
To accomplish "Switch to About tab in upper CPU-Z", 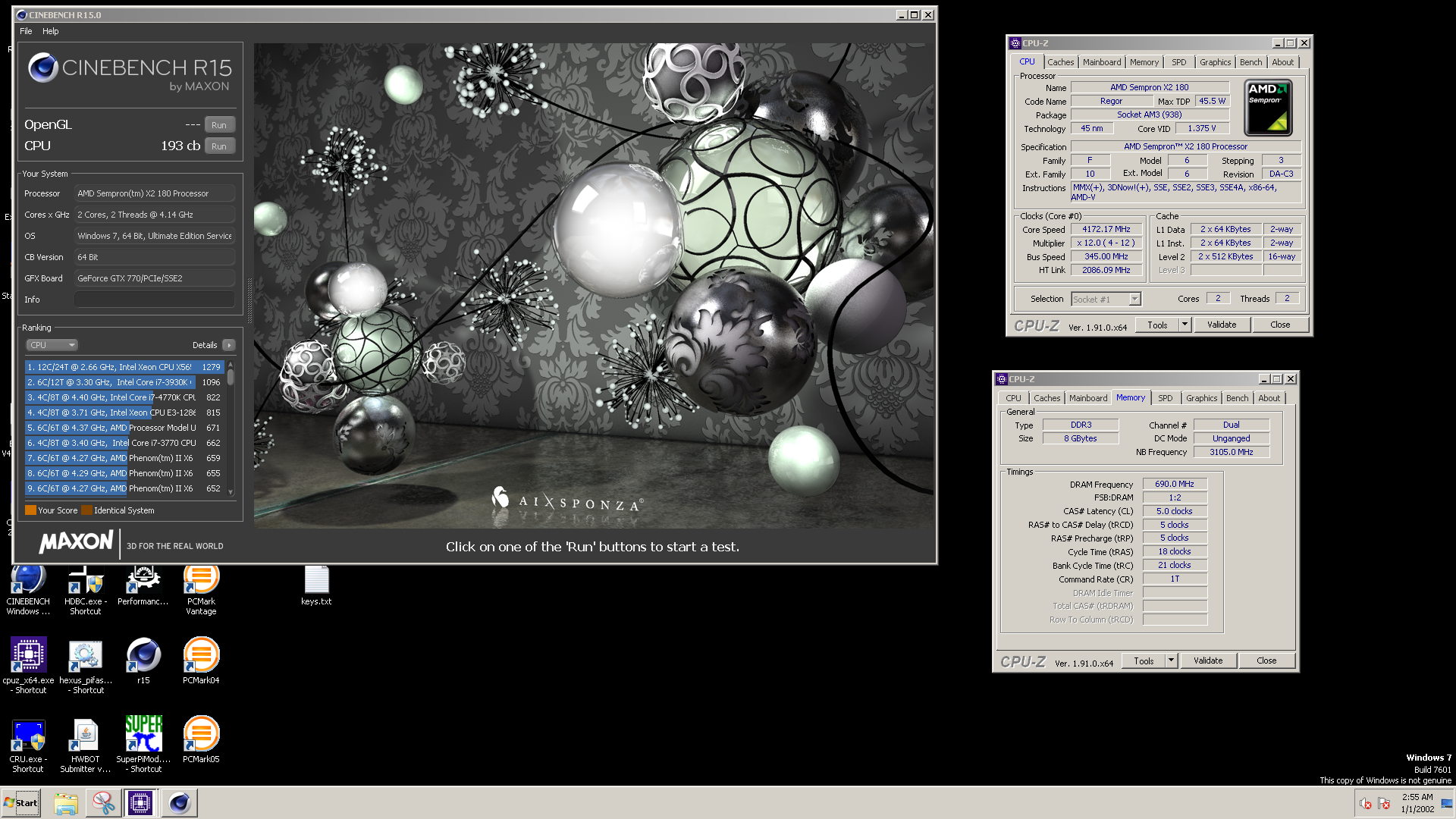I will [1282, 62].
